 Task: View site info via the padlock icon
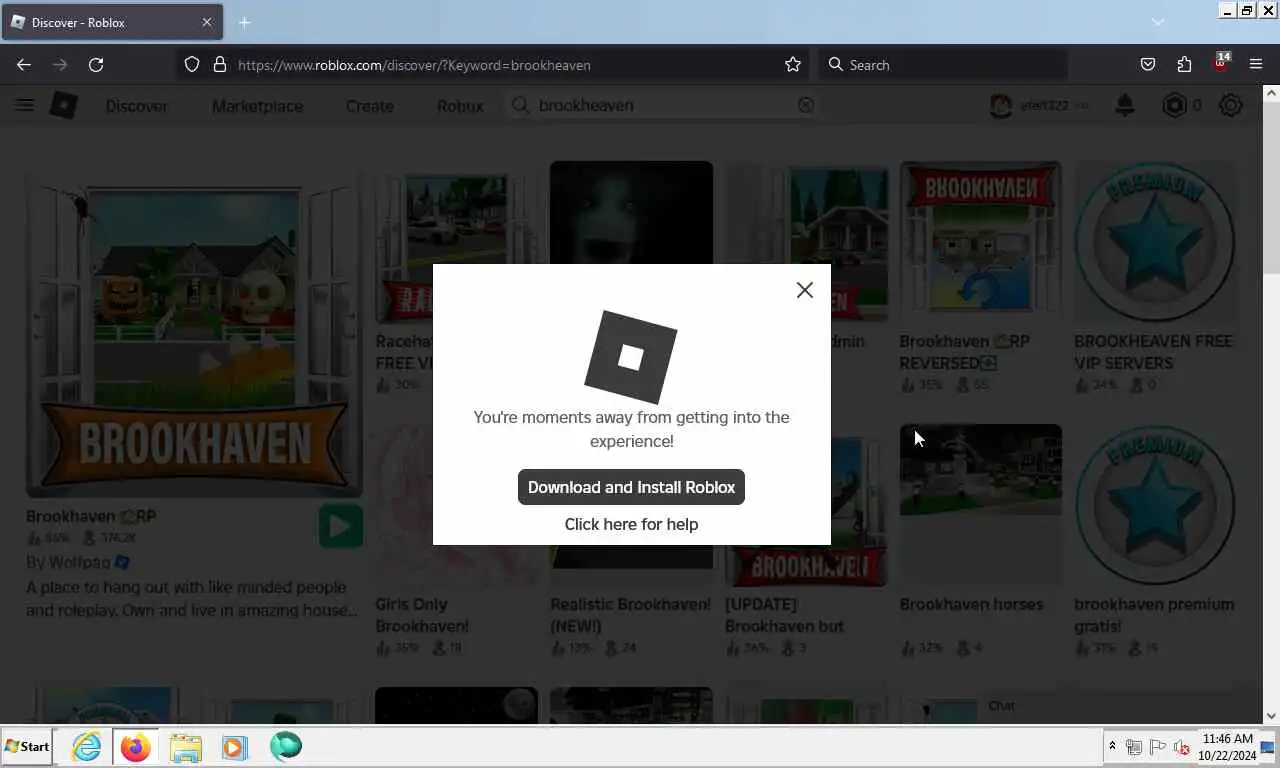click(x=220, y=64)
